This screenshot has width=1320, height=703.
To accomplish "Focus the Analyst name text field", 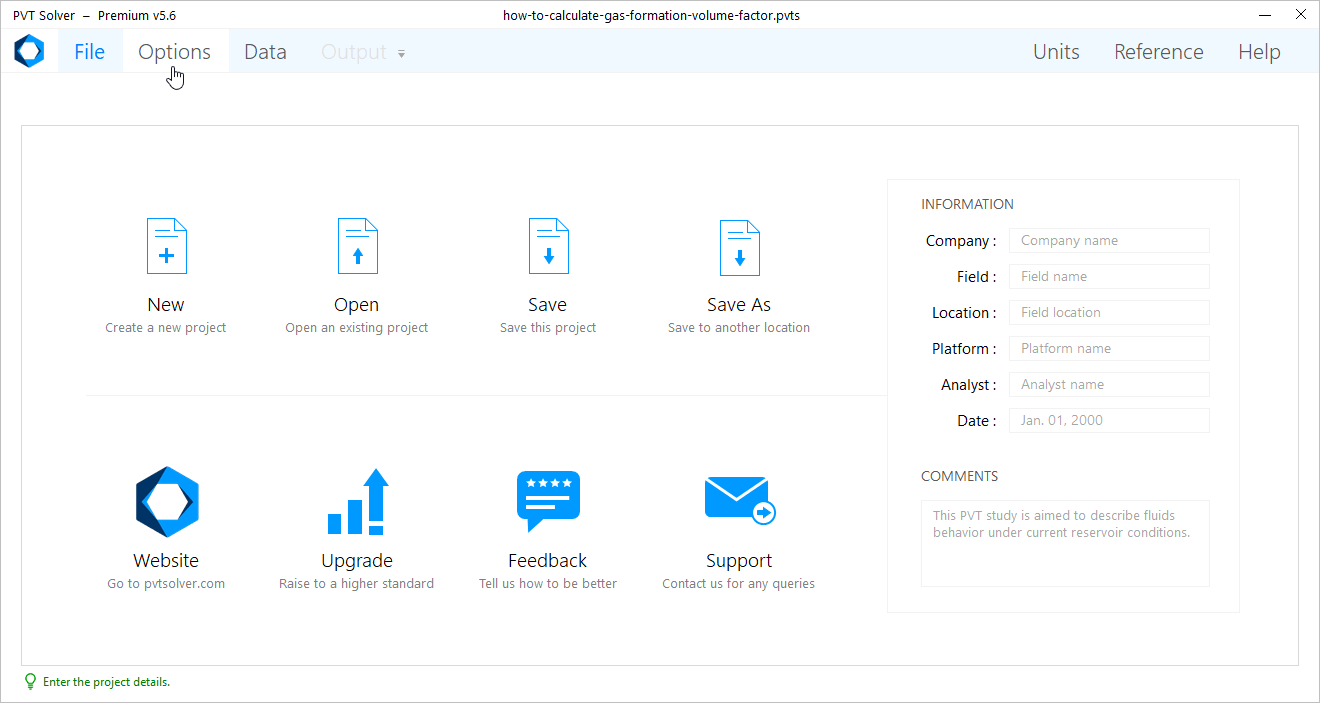I will click(1109, 384).
